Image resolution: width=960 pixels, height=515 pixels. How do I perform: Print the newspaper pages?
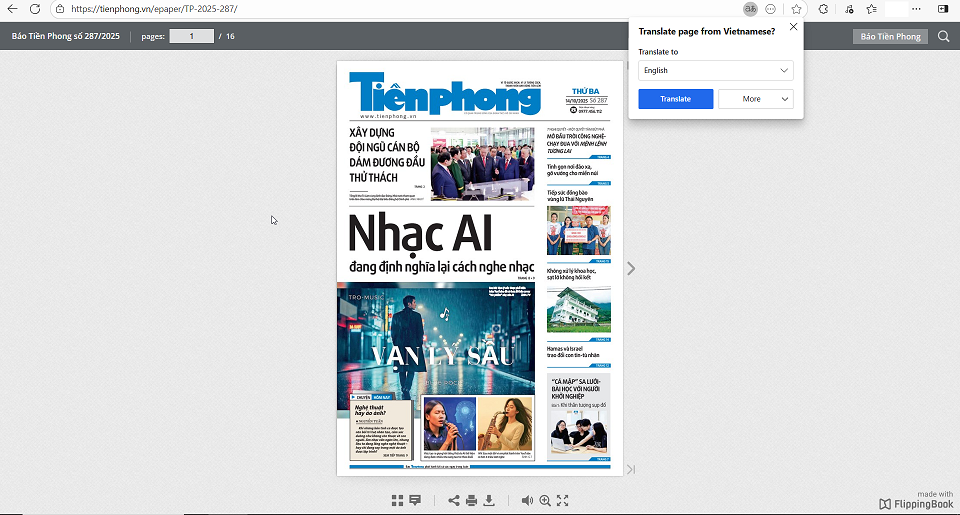tap(471, 500)
